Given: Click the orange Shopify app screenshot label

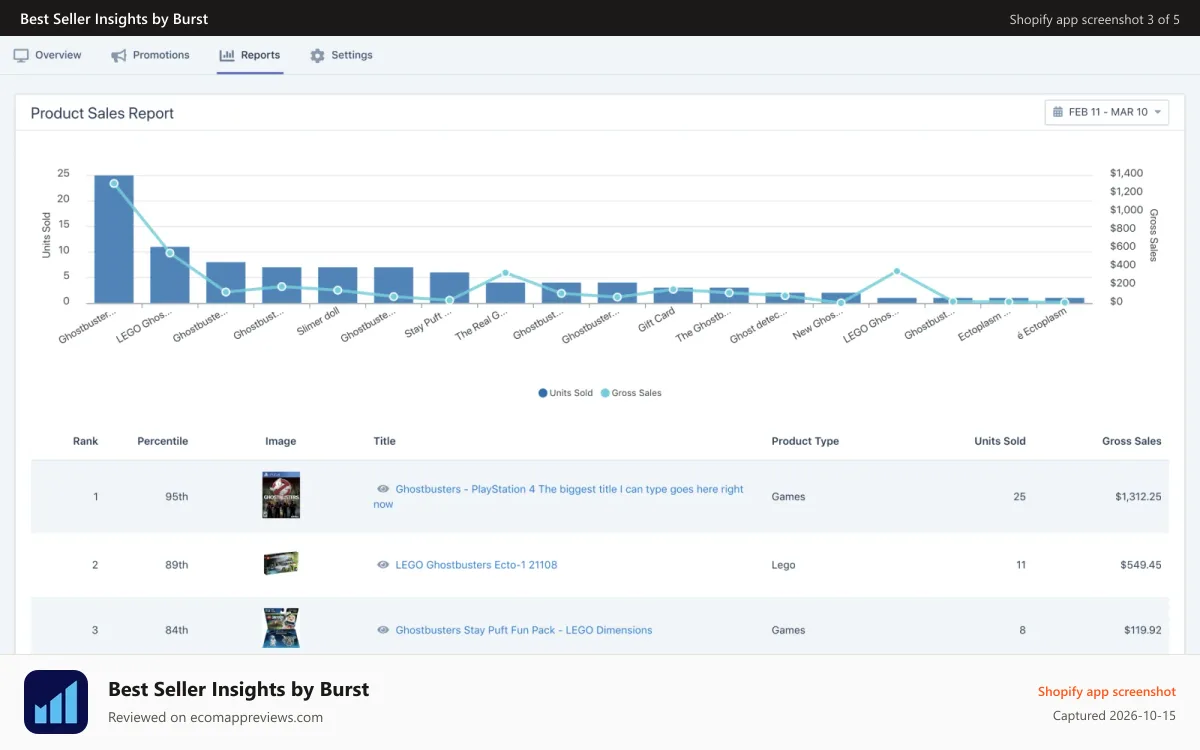Looking at the screenshot, I should tap(1106, 692).
